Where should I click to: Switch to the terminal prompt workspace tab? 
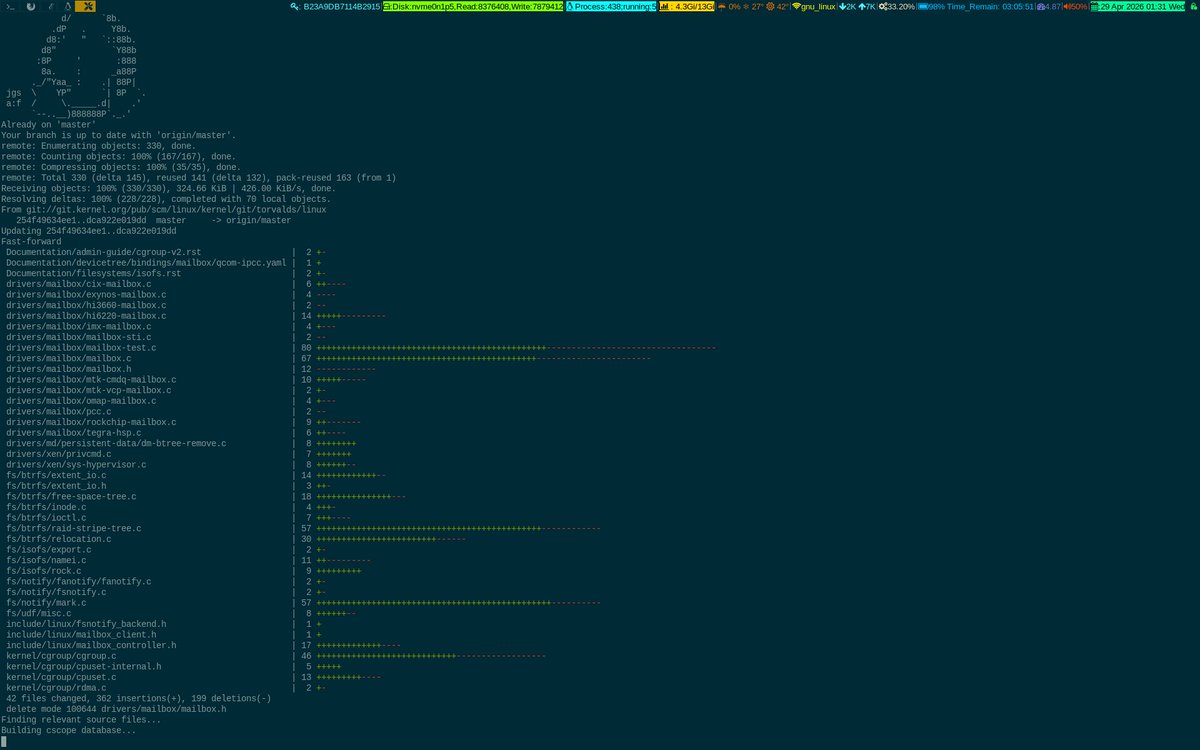10,6
